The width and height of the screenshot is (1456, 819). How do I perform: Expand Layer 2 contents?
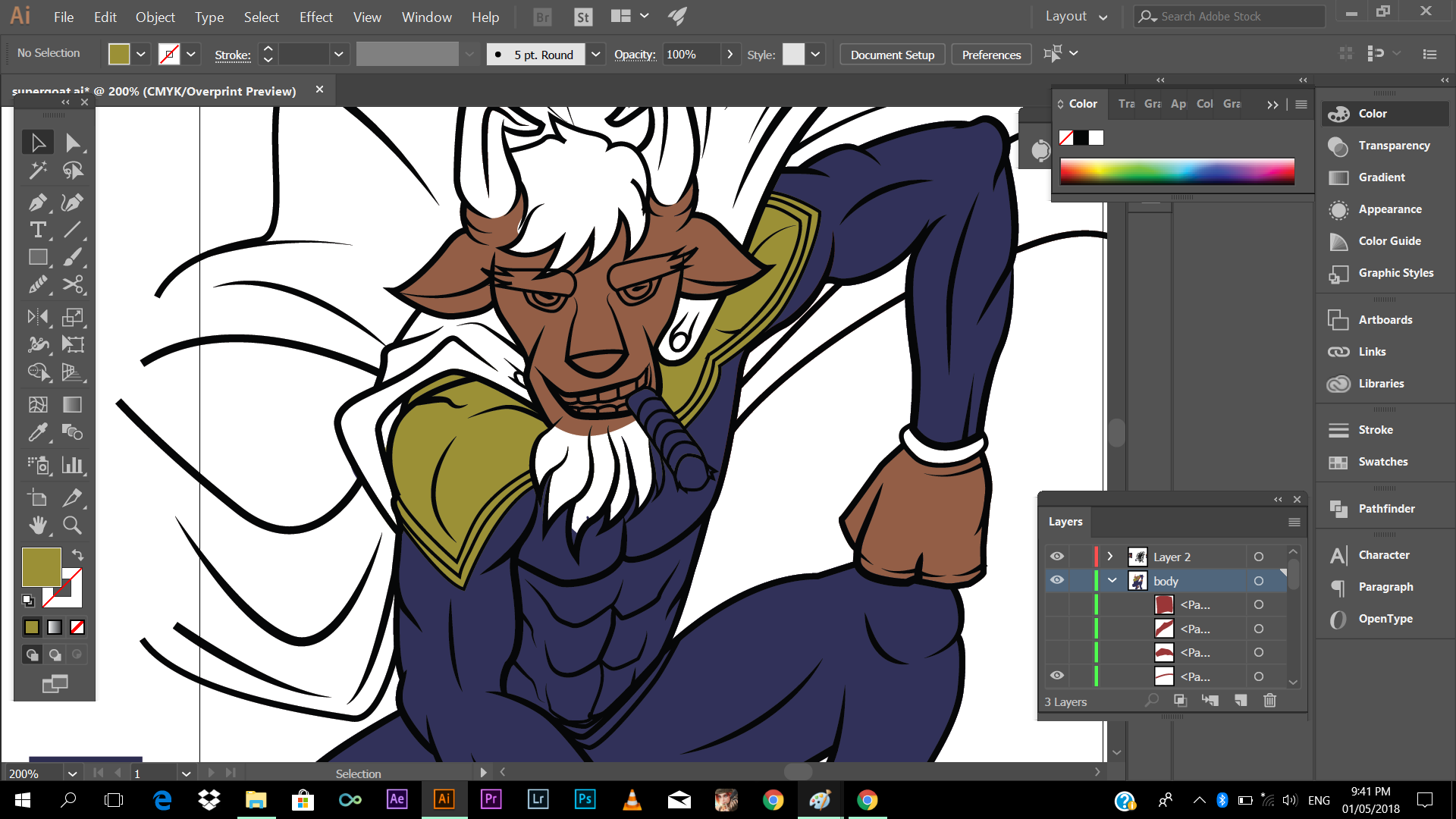click(x=1110, y=557)
